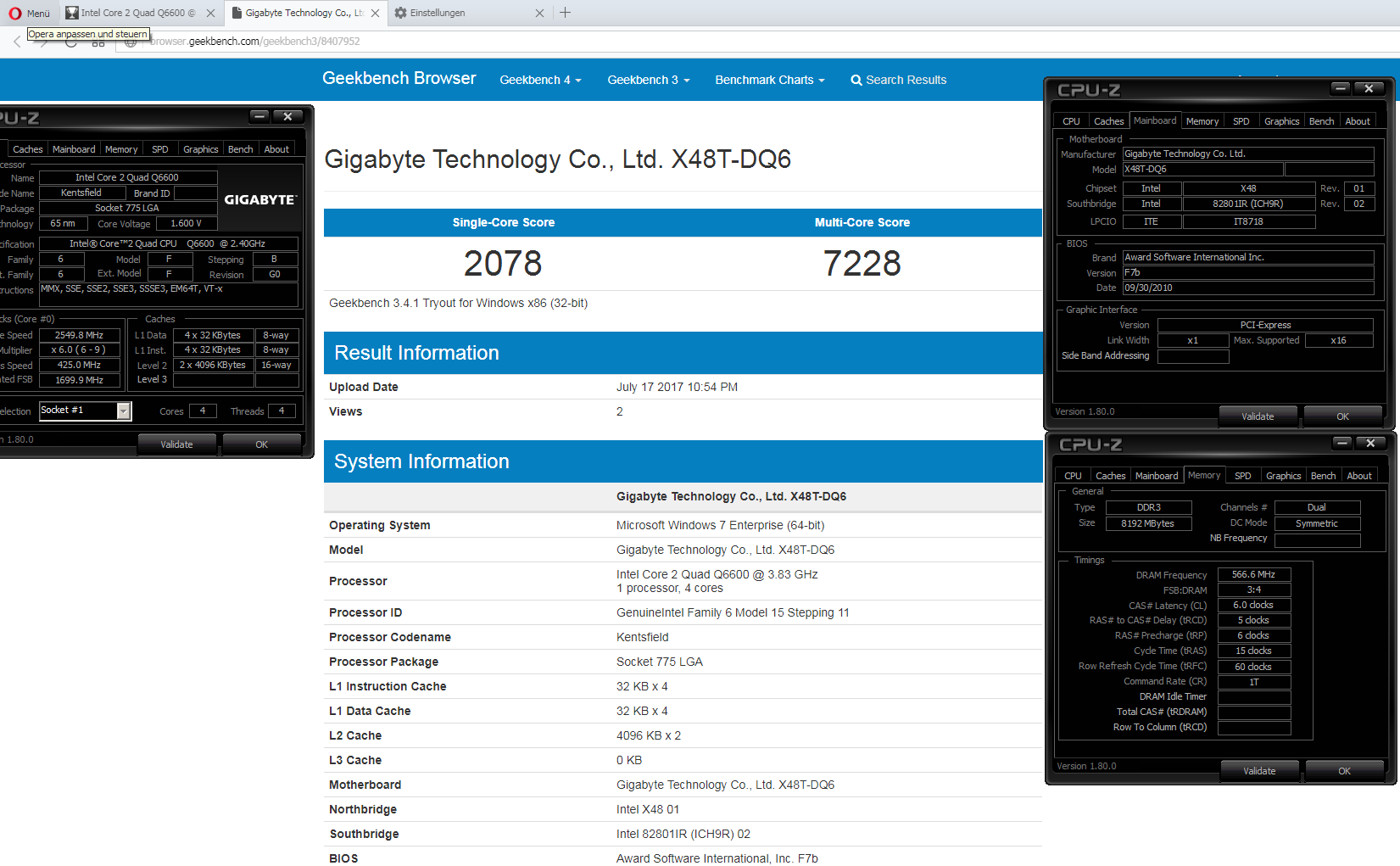Click Validate in the left CPU-Z window

point(176,444)
